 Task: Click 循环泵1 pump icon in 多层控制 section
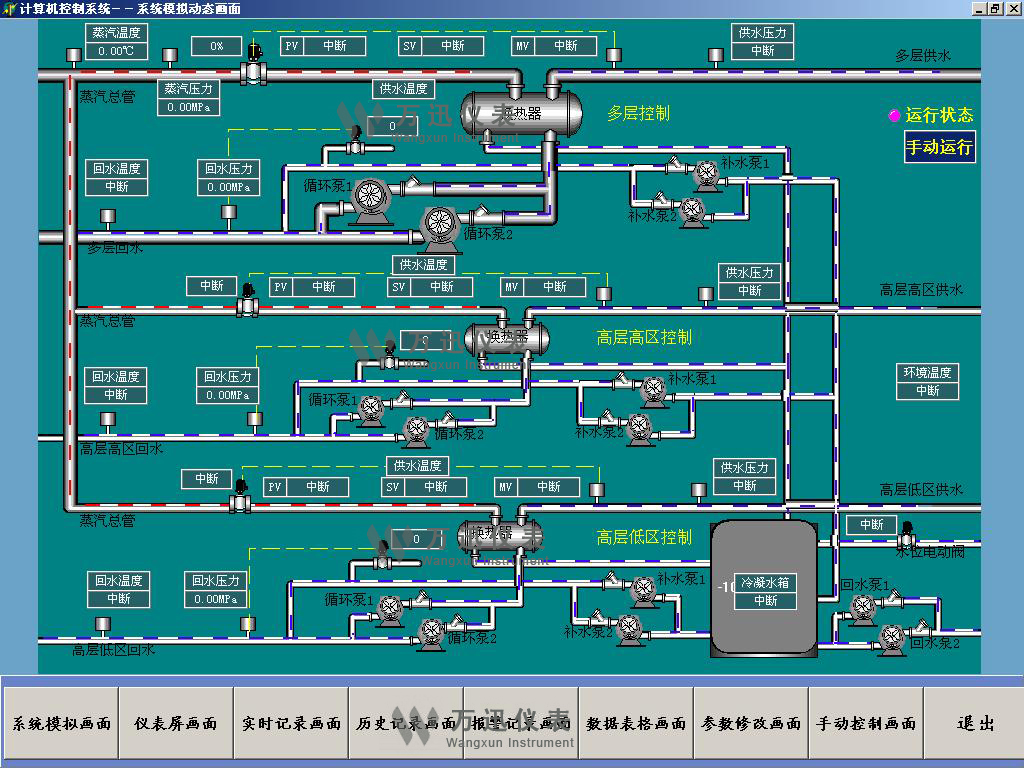[x=368, y=196]
